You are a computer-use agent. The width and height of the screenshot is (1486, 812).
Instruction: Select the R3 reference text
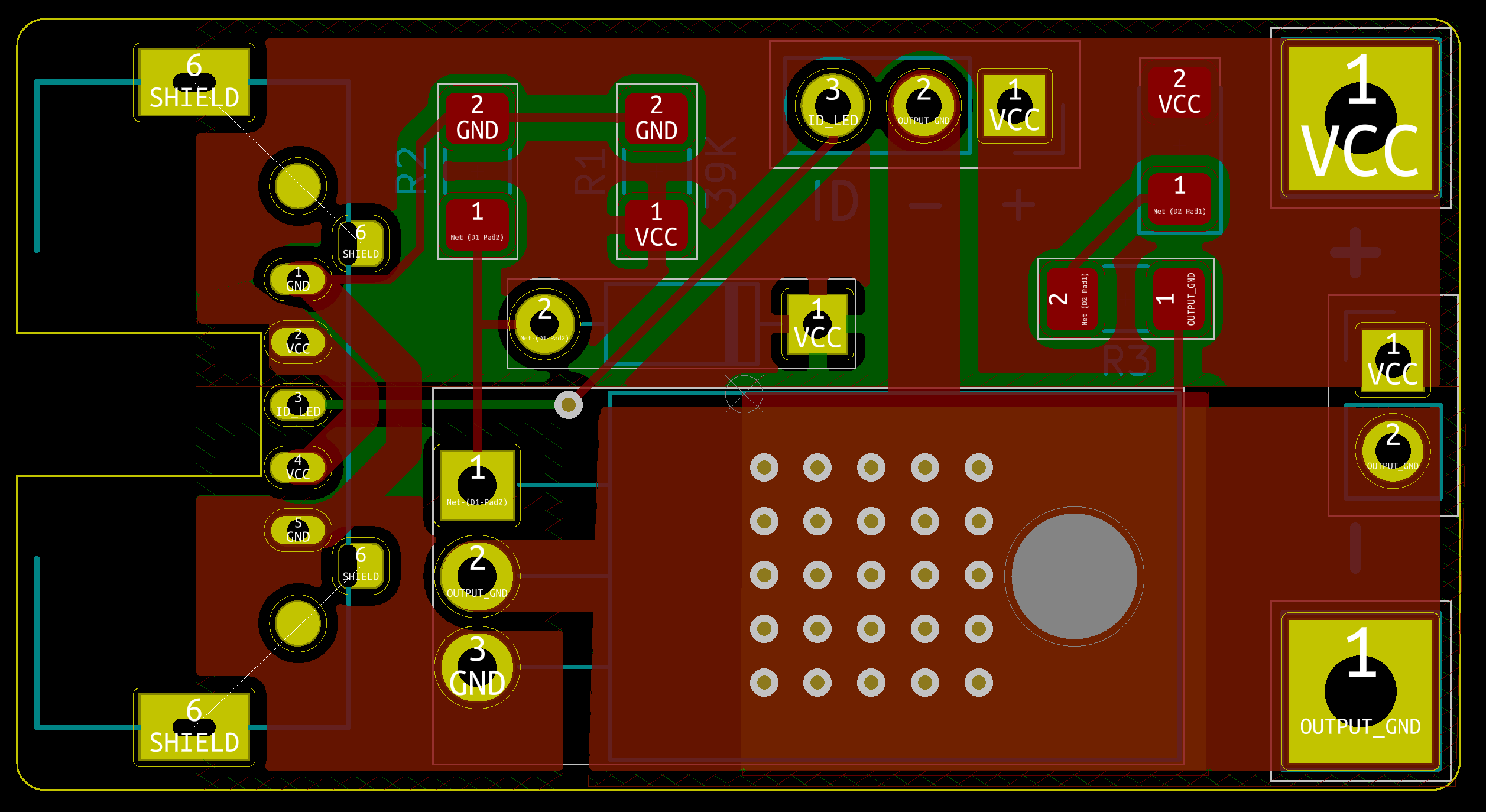pyautogui.click(x=1127, y=360)
